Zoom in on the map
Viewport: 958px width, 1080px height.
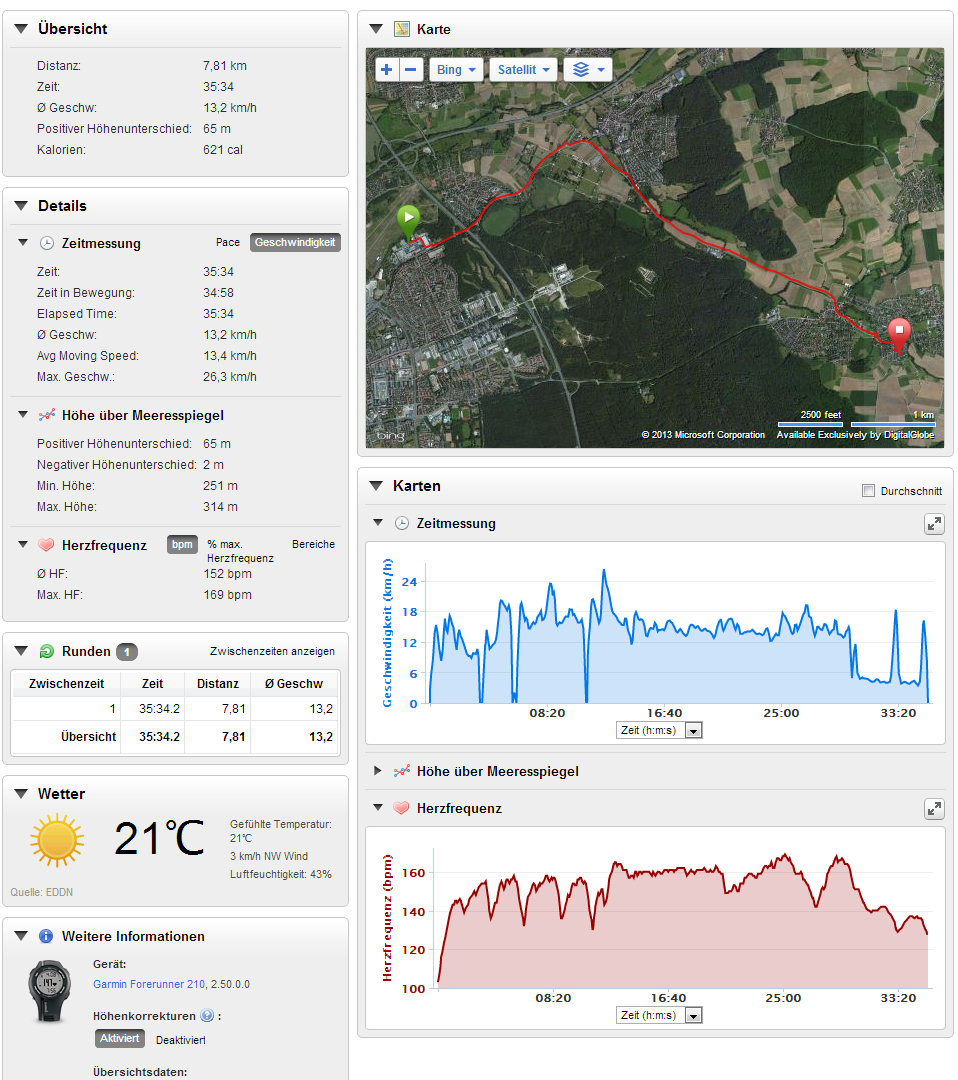[387, 70]
